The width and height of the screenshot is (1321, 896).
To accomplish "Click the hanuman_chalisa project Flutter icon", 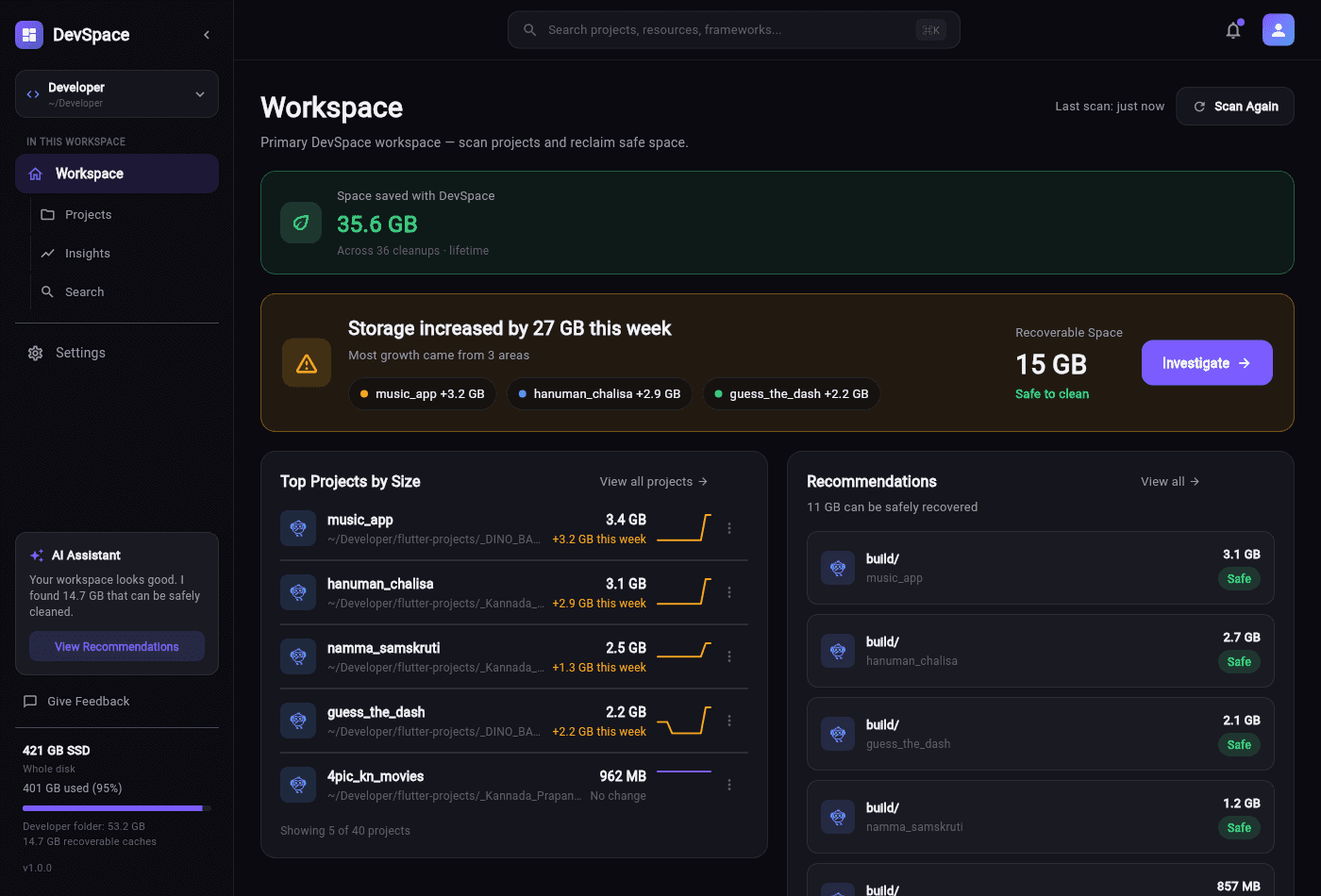I will click(298, 592).
